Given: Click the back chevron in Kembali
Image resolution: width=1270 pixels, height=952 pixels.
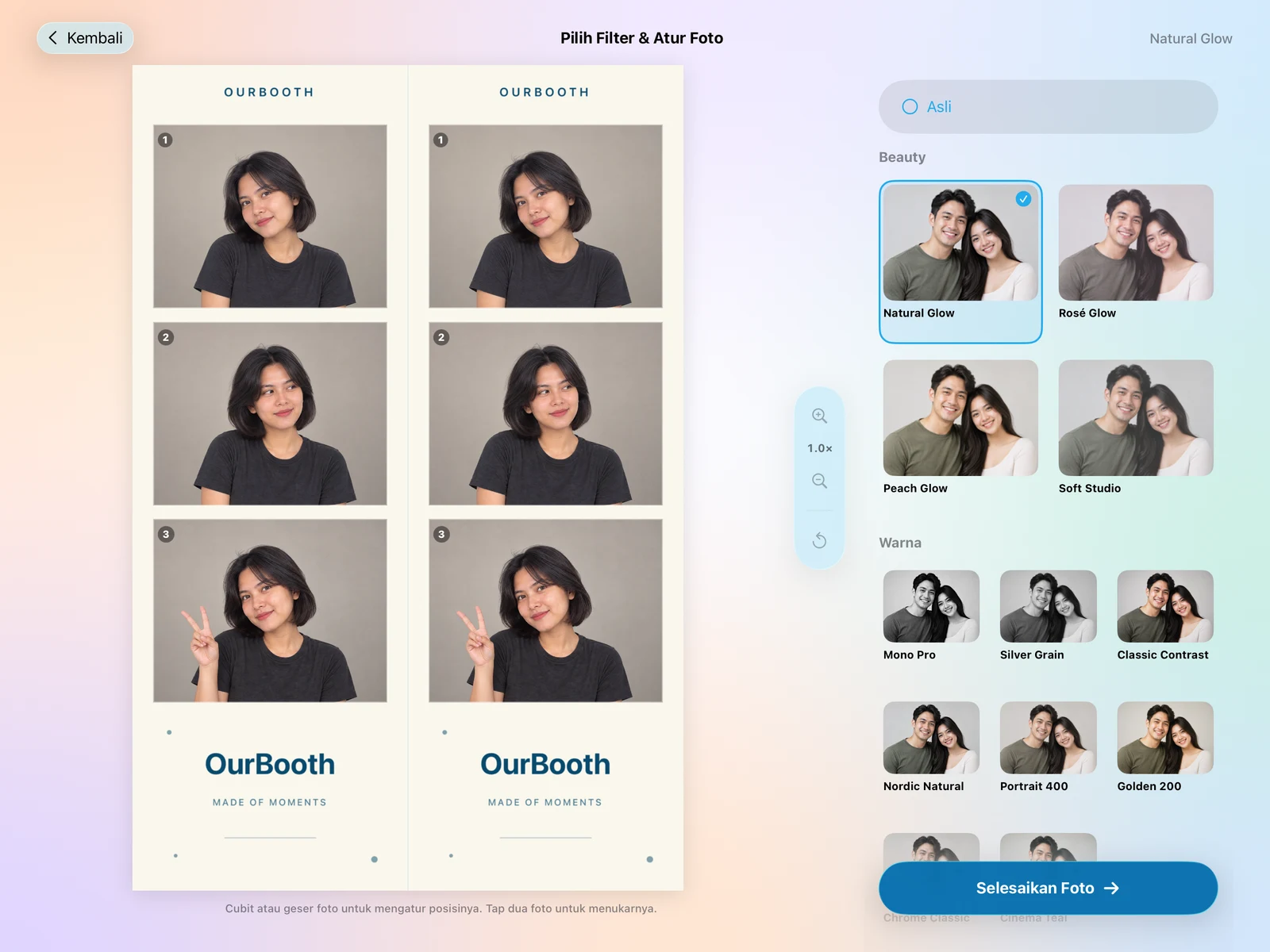Looking at the screenshot, I should click(x=53, y=37).
